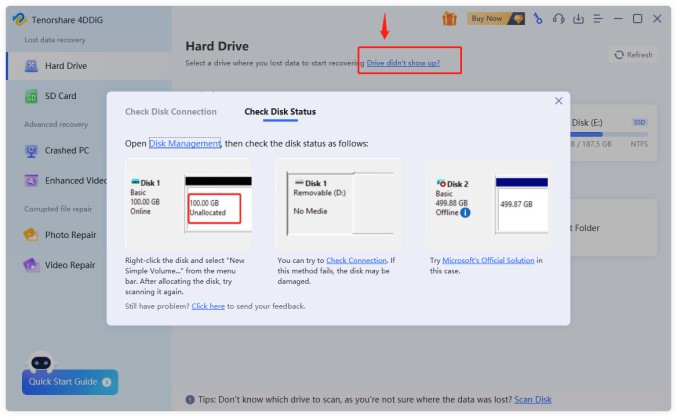677x418 pixels.
Task: Open the headset support icon
Action: point(558,19)
